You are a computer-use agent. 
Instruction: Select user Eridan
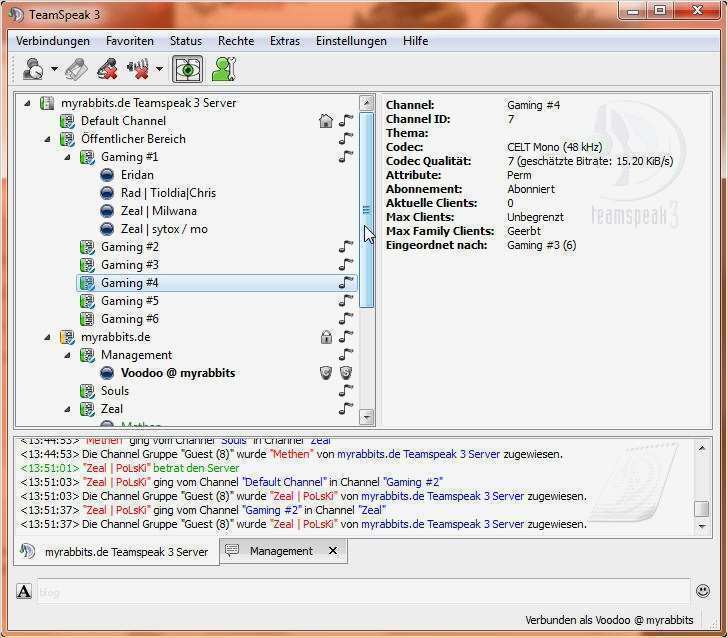coord(137,175)
